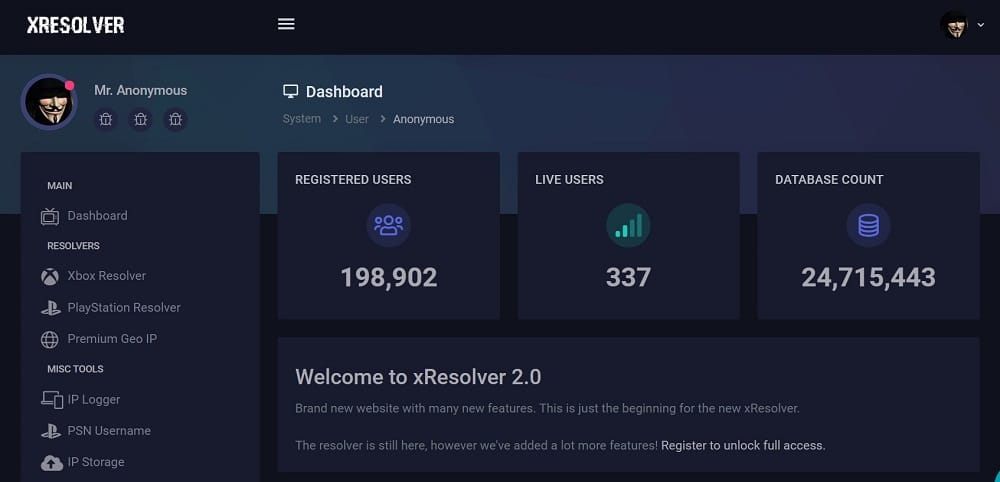Click the Mr. Anonymous profile picture
The image size is (1000, 482).
coord(49,102)
